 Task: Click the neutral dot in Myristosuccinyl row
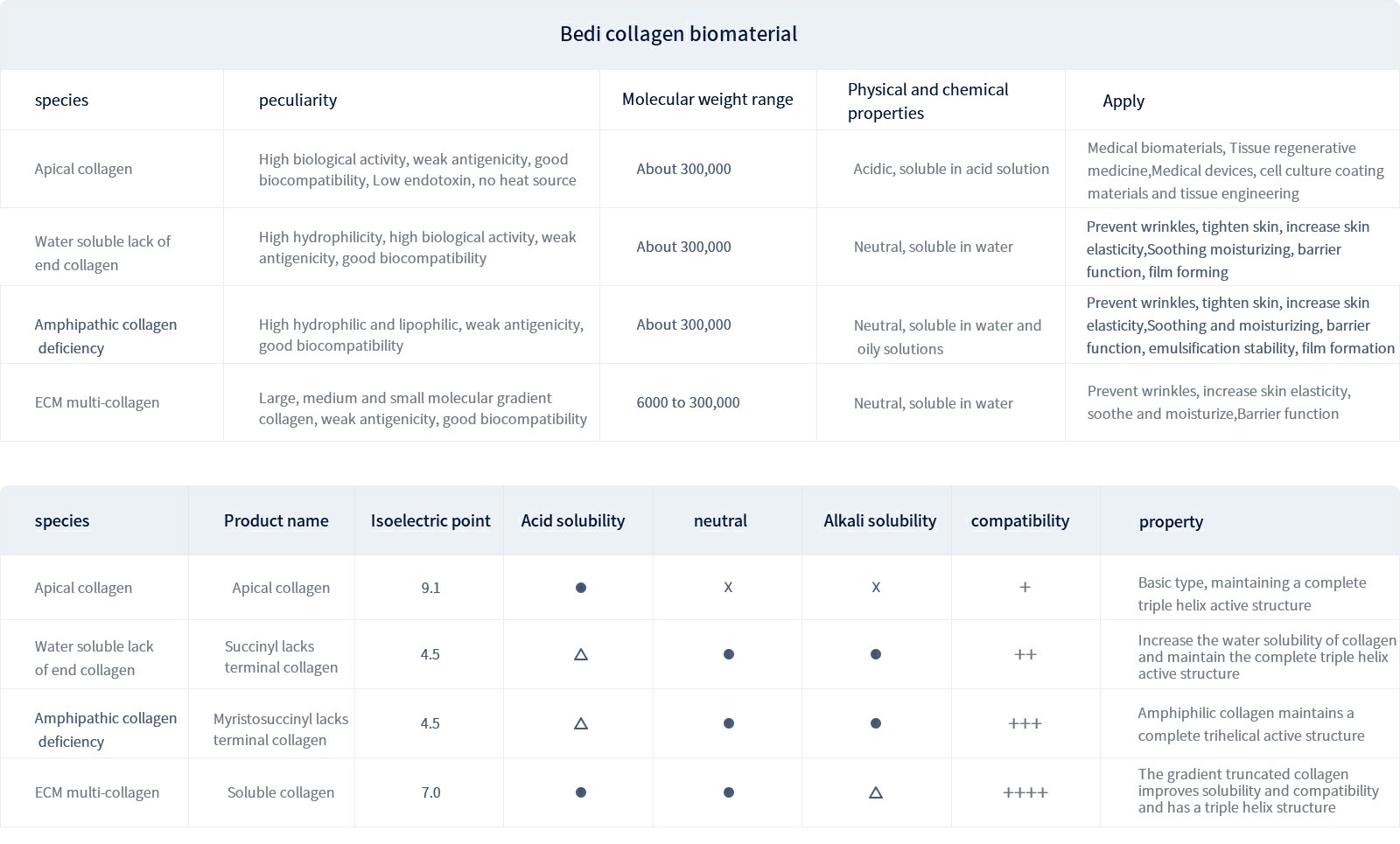point(728,723)
